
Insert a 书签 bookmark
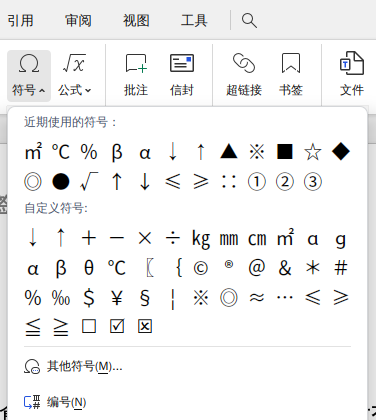(x=291, y=76)
